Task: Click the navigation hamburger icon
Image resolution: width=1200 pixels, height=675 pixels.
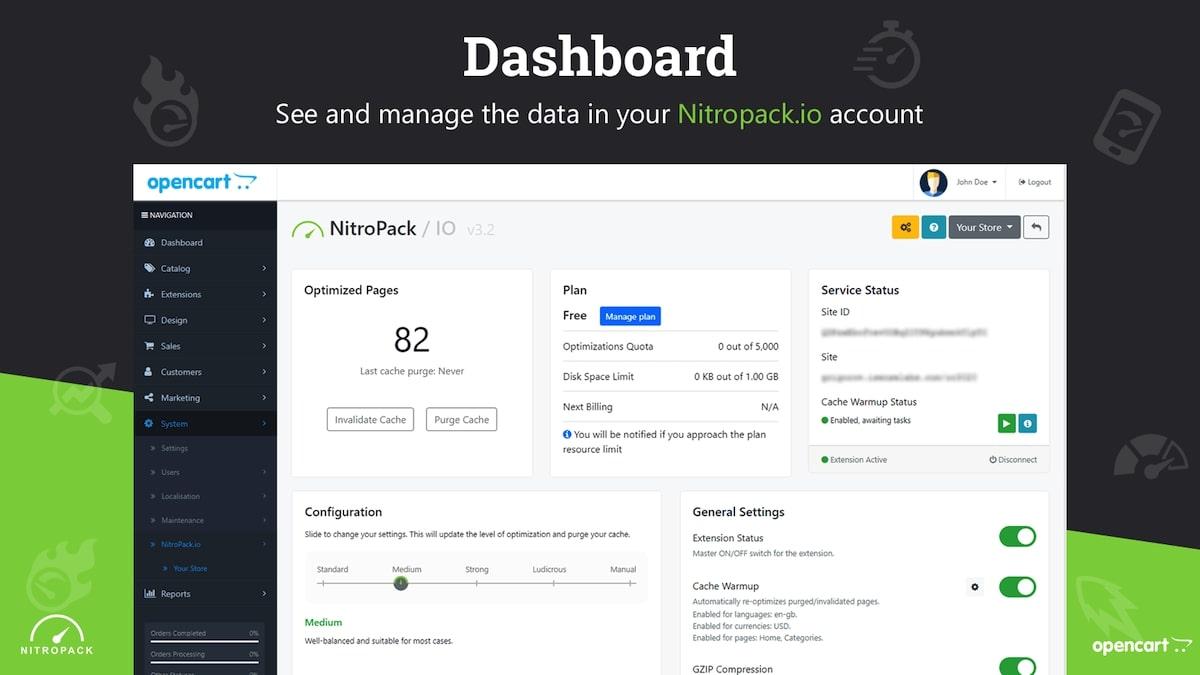Action: click(x=145, y=215)
